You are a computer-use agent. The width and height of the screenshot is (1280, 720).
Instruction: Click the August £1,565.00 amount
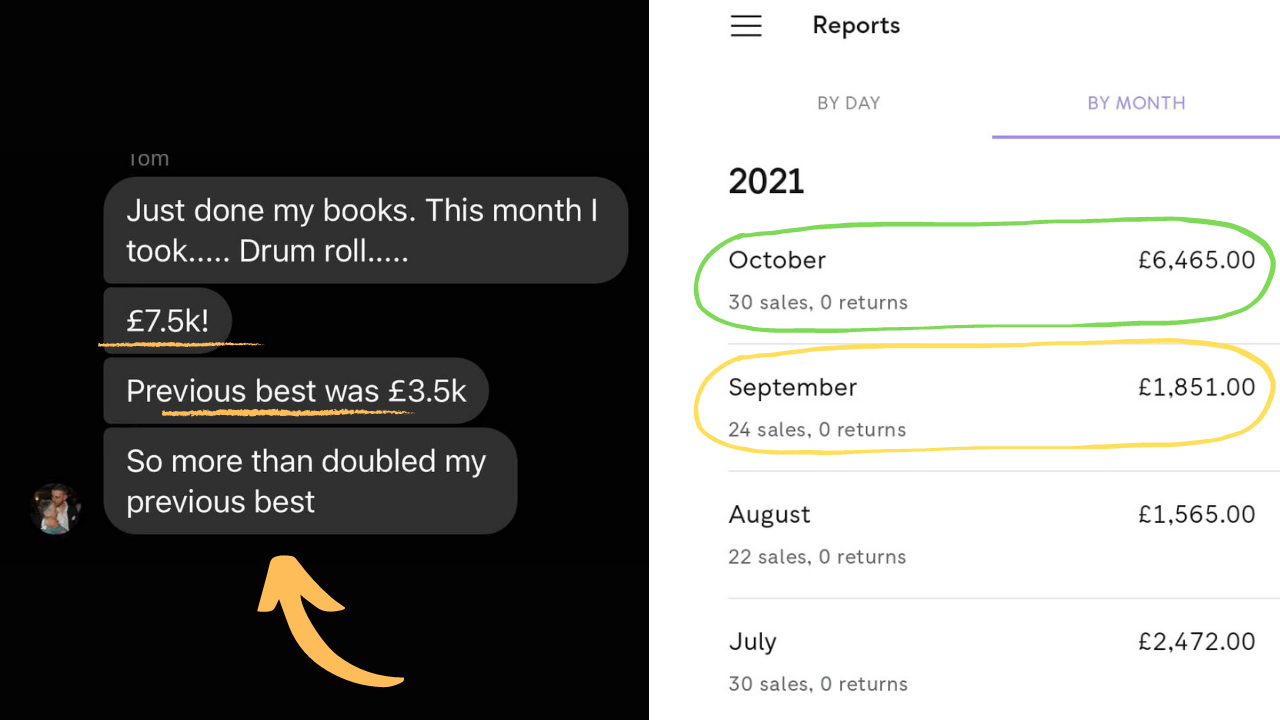tap(1196, 514)
